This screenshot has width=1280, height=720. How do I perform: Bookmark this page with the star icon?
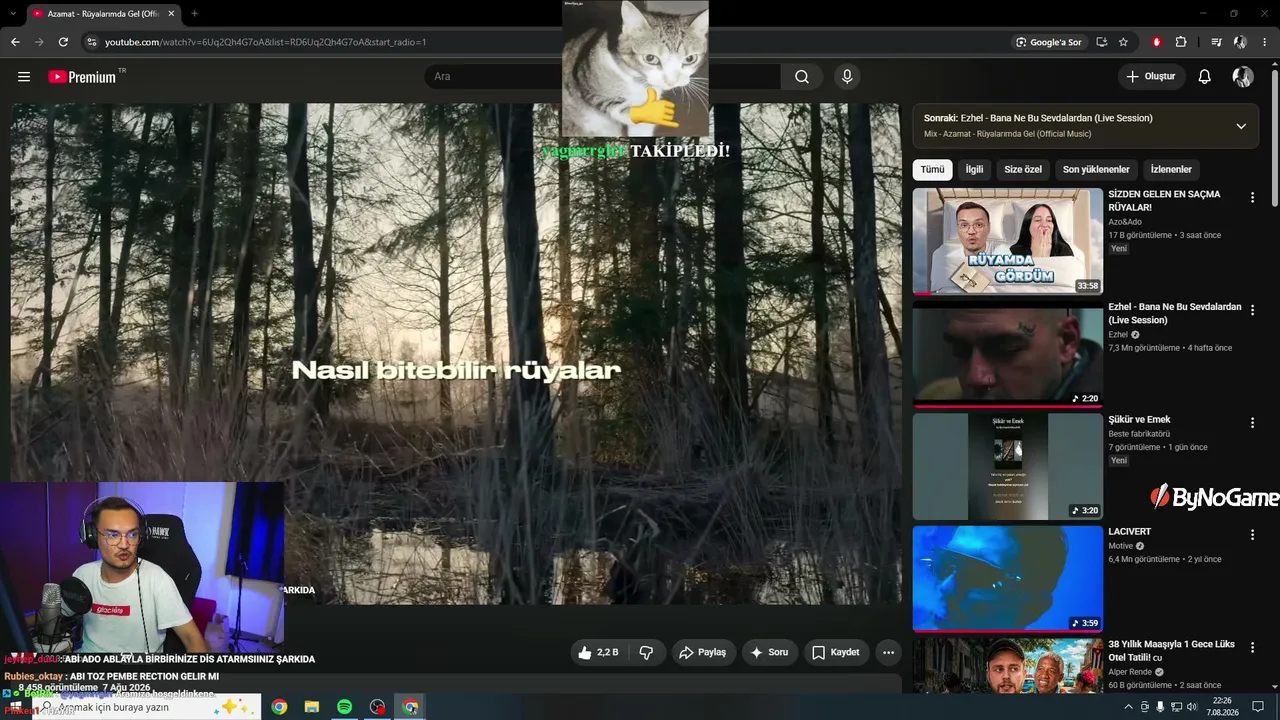click(x=1123, y=42)
